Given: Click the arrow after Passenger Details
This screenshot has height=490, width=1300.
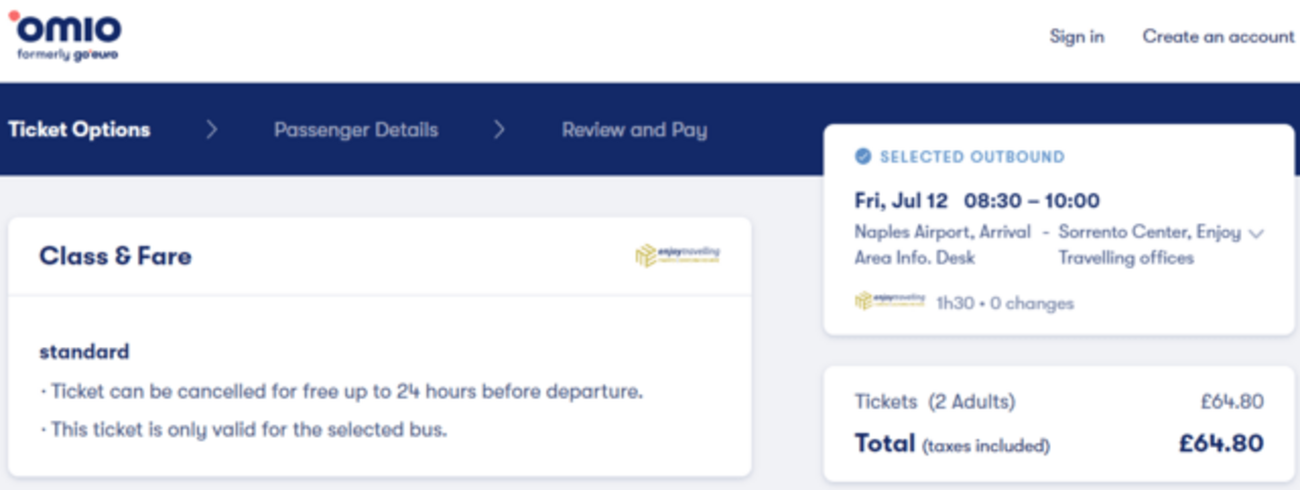Looking at the screenshot, I should 499,129.
